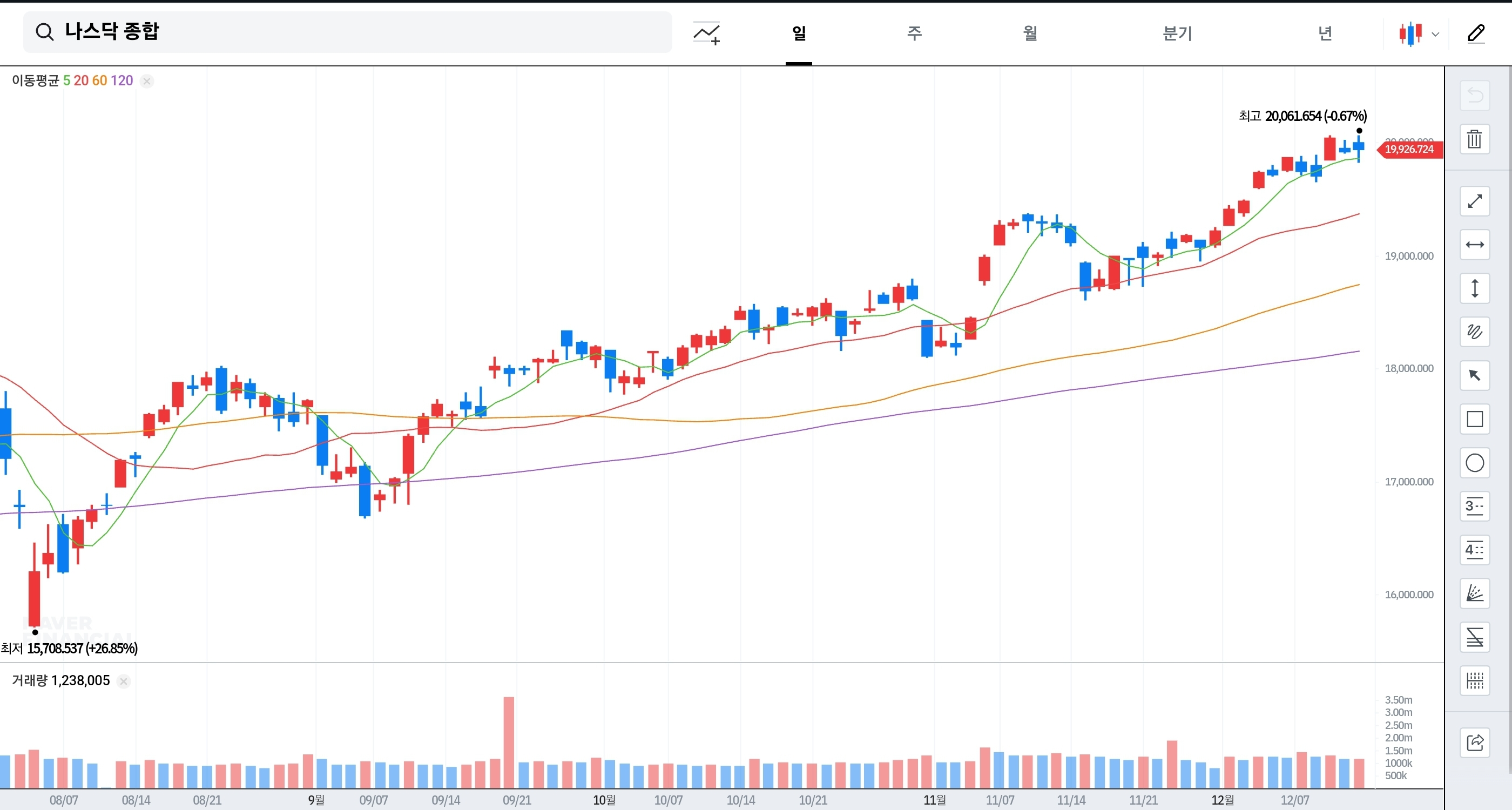This screenshot has height=810, width=1512.
Task: Select the fan lines drawing tool
Action: click(x=1474, y=593)
